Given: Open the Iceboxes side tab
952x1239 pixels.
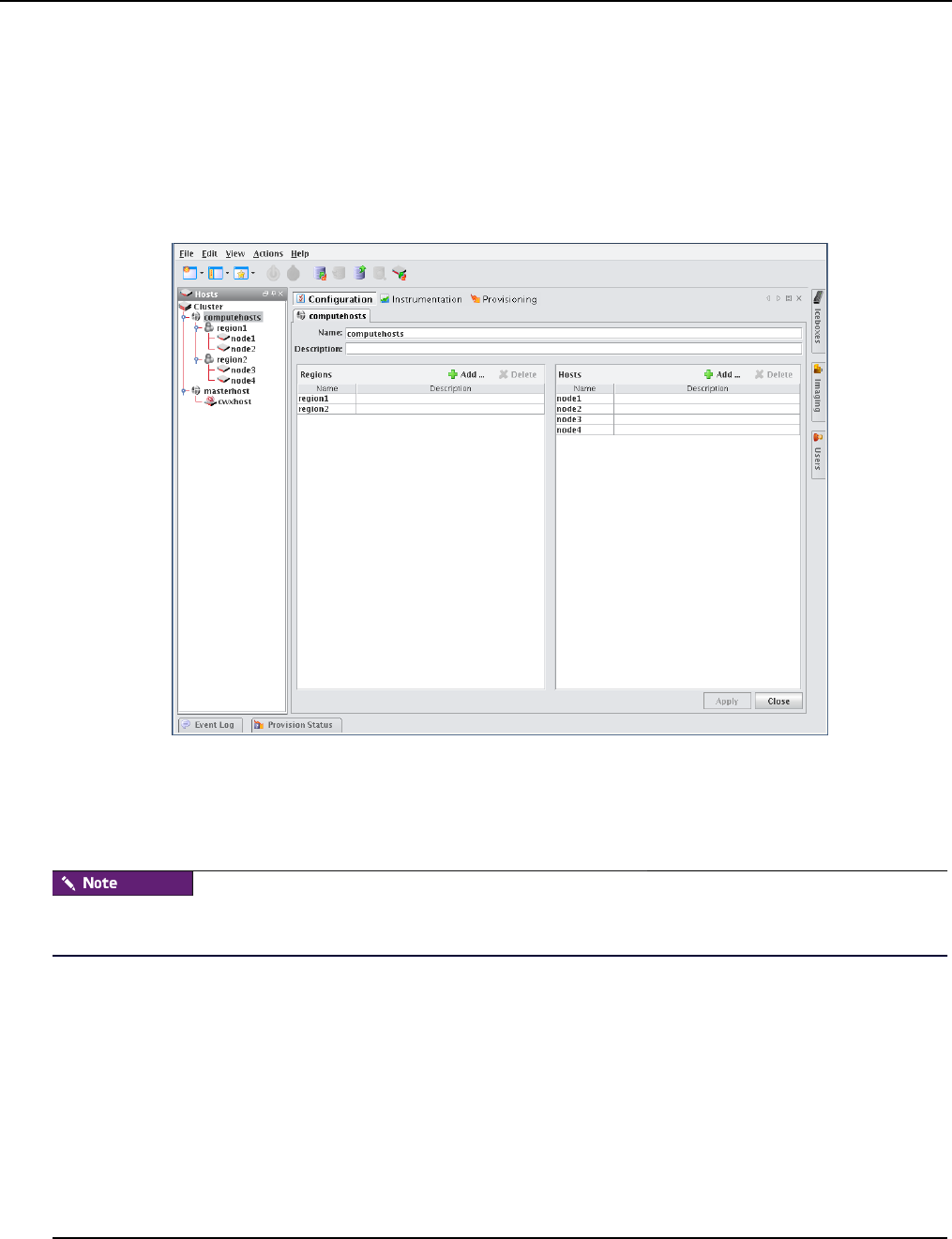Looking at the screenshot, I should [818, 320].
